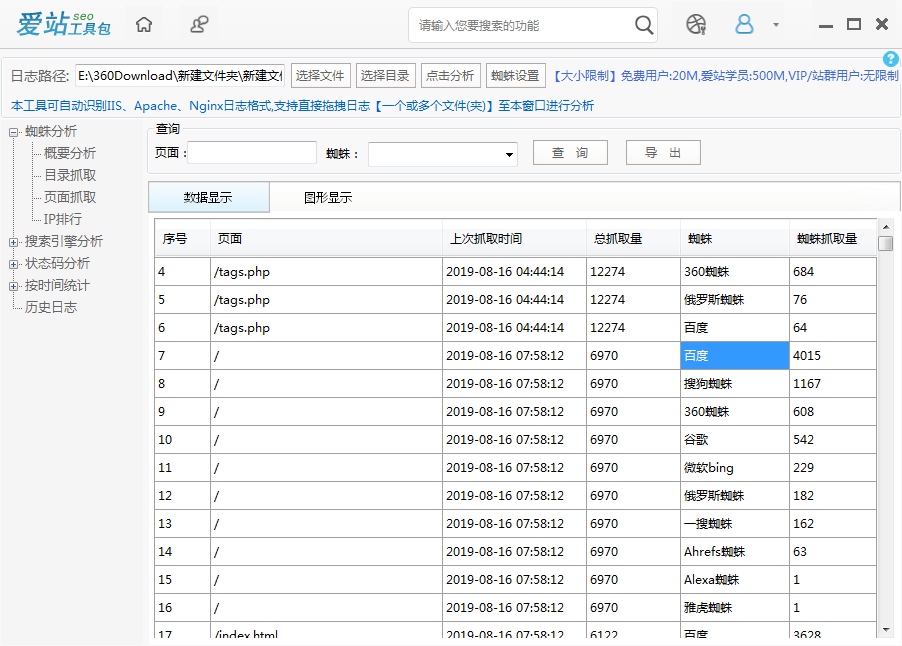
Task: Click the 搜狗蜘蛛 cell in row 8
Action: [x=735, y=384]
